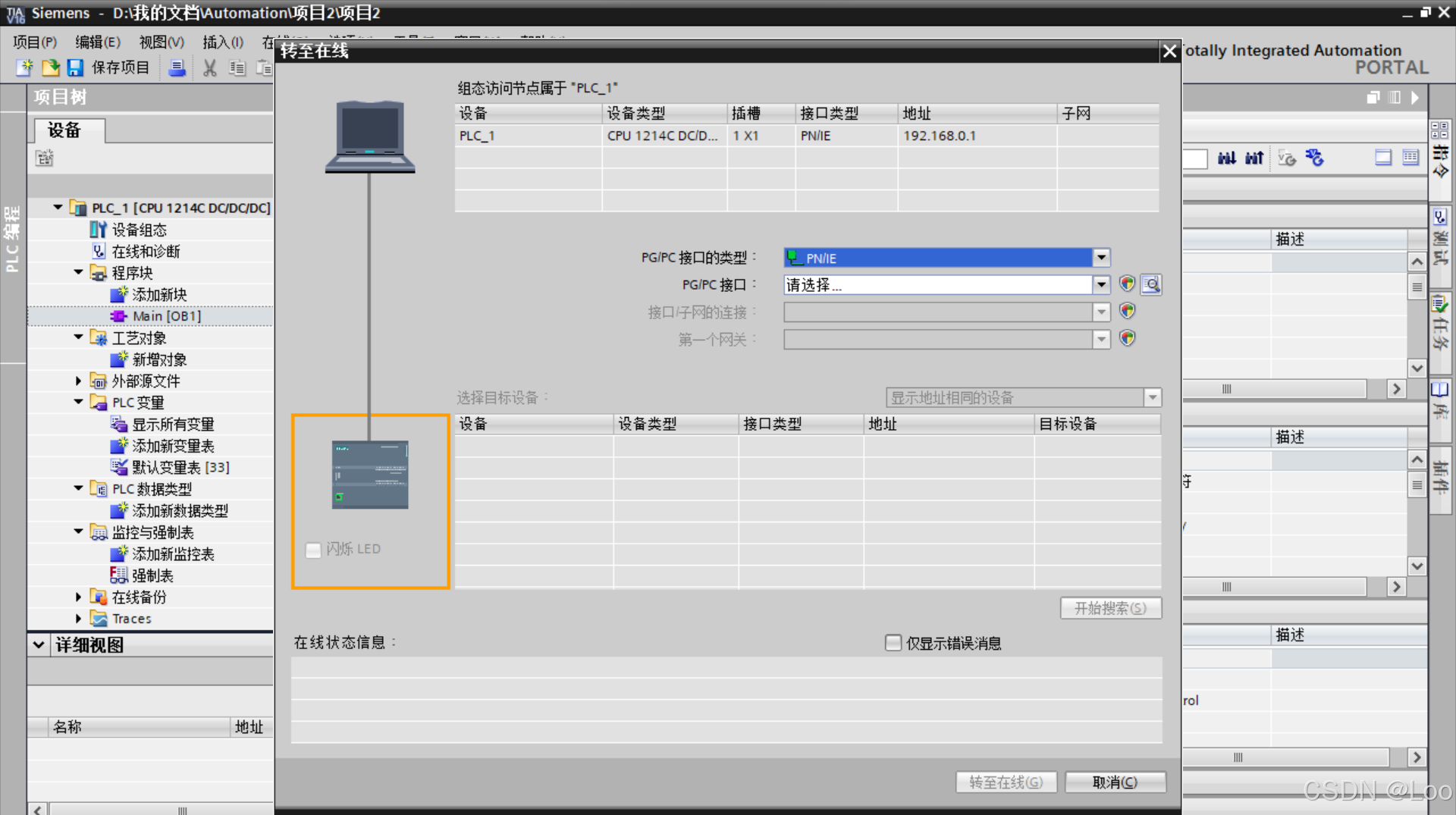Open the 显示地址相同的设备 dropdown
The width and height of the screenshot is (1456, 815).
click(1153, 397)
